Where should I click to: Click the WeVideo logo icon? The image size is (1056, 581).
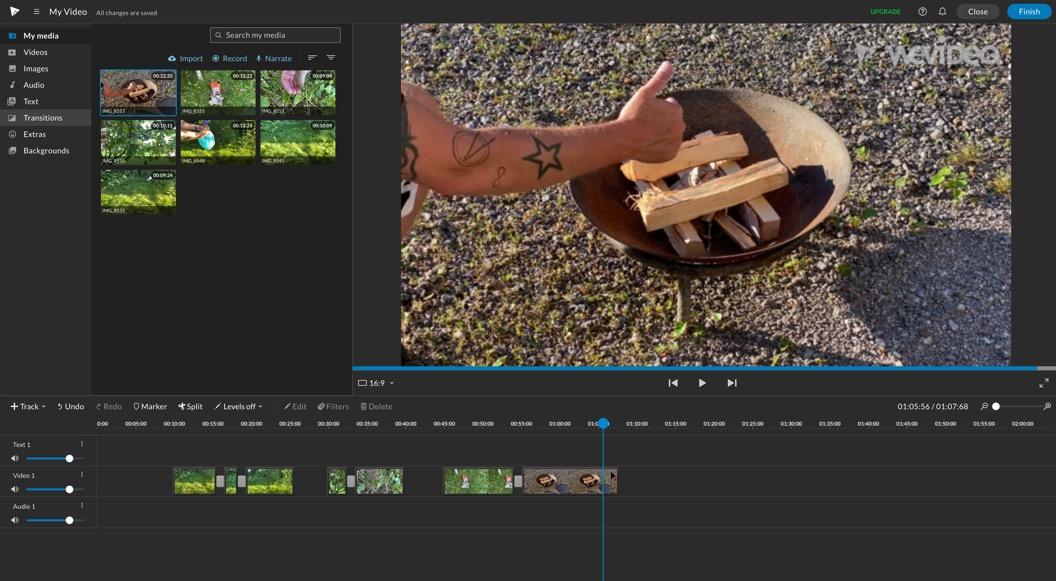[14, 11]
